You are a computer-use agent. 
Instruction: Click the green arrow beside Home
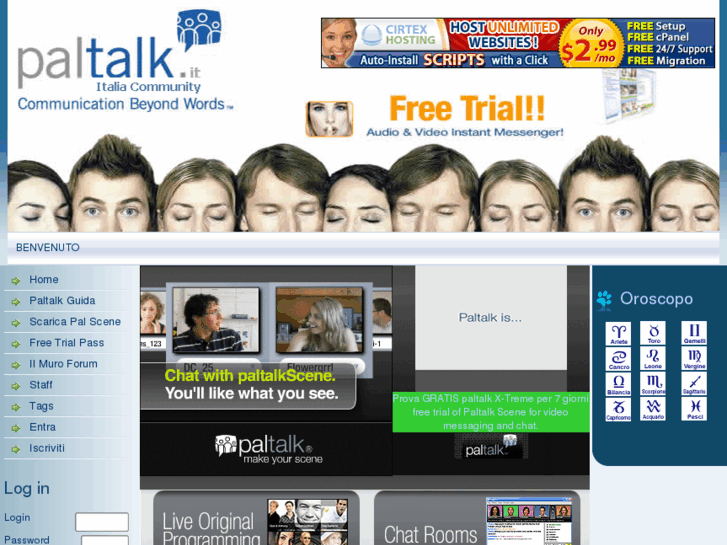pyautogui.click(x=16, y=281)
